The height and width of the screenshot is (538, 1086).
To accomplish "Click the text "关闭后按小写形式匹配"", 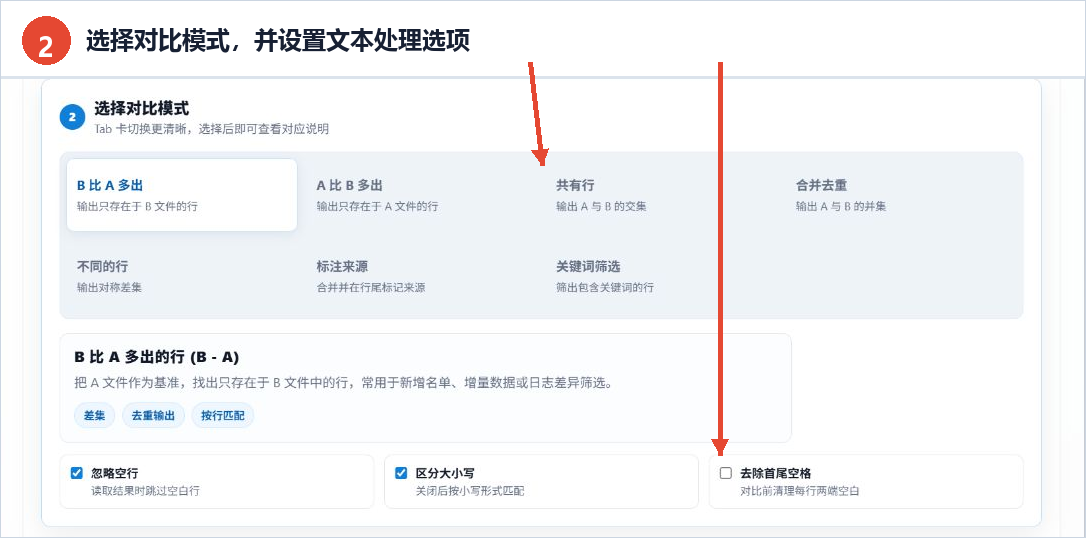I will pos(470,491).
